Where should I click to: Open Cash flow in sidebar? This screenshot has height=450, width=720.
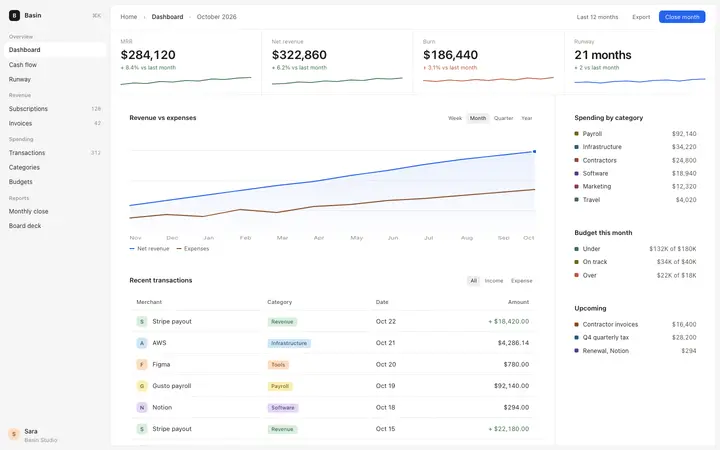pos(55,65)
